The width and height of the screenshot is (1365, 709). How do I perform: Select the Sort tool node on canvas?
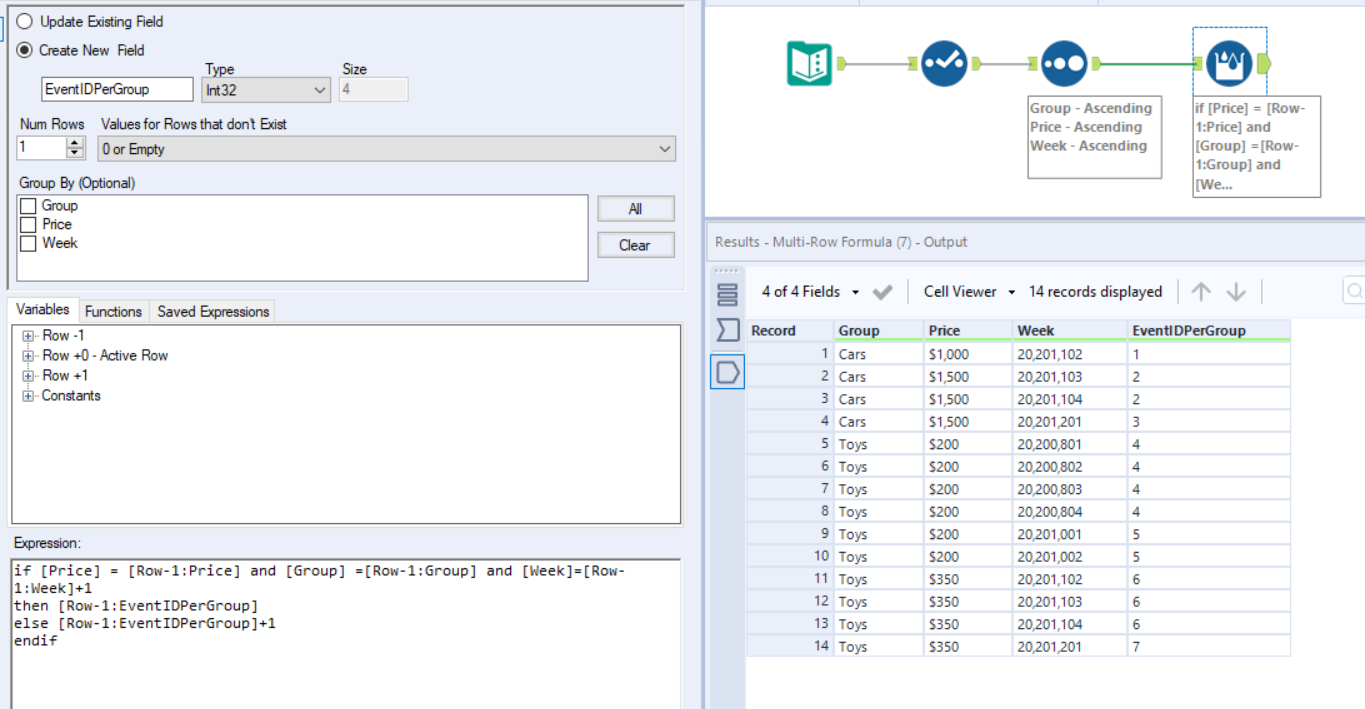tap(1064, 64)
